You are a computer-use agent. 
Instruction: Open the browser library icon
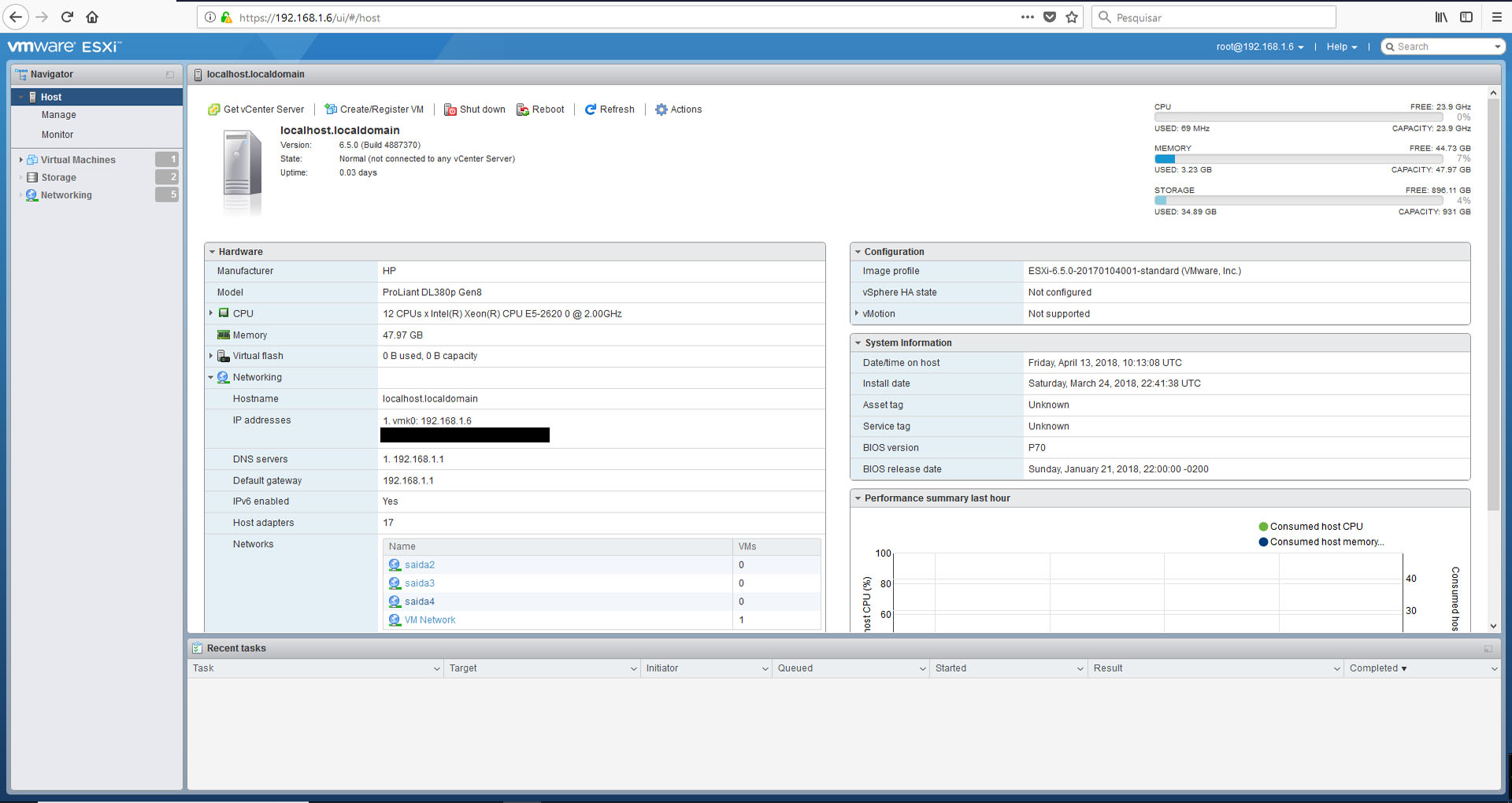[x=1441, y=17]
